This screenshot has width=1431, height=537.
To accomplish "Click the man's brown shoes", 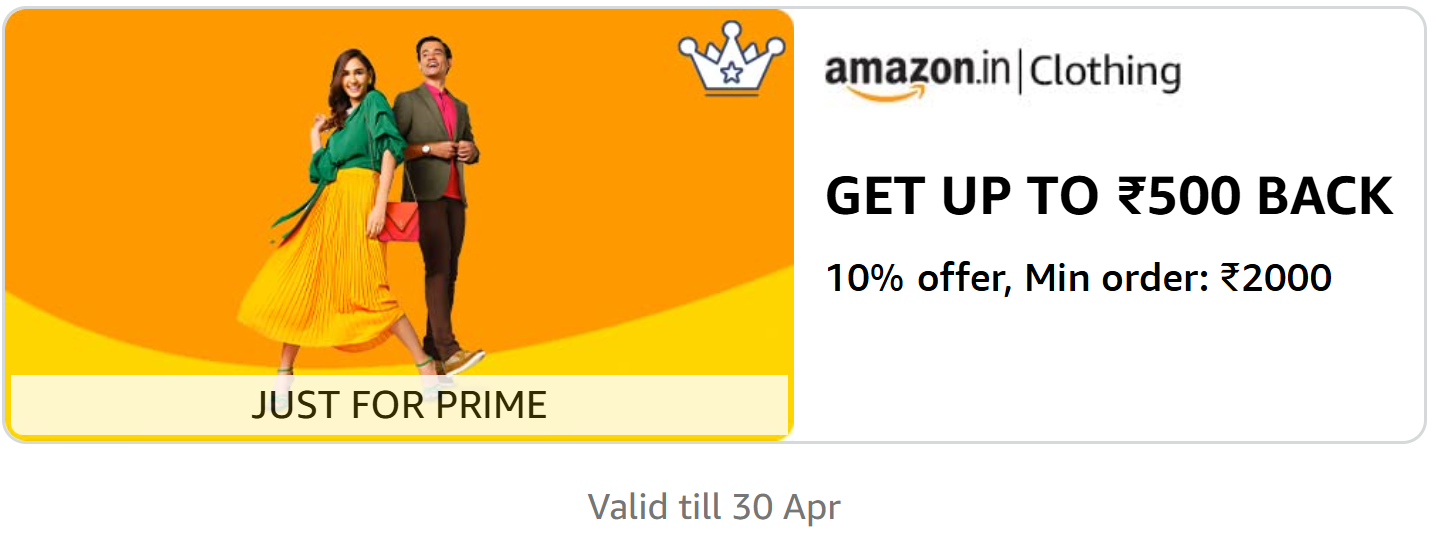I will [459, 362].
